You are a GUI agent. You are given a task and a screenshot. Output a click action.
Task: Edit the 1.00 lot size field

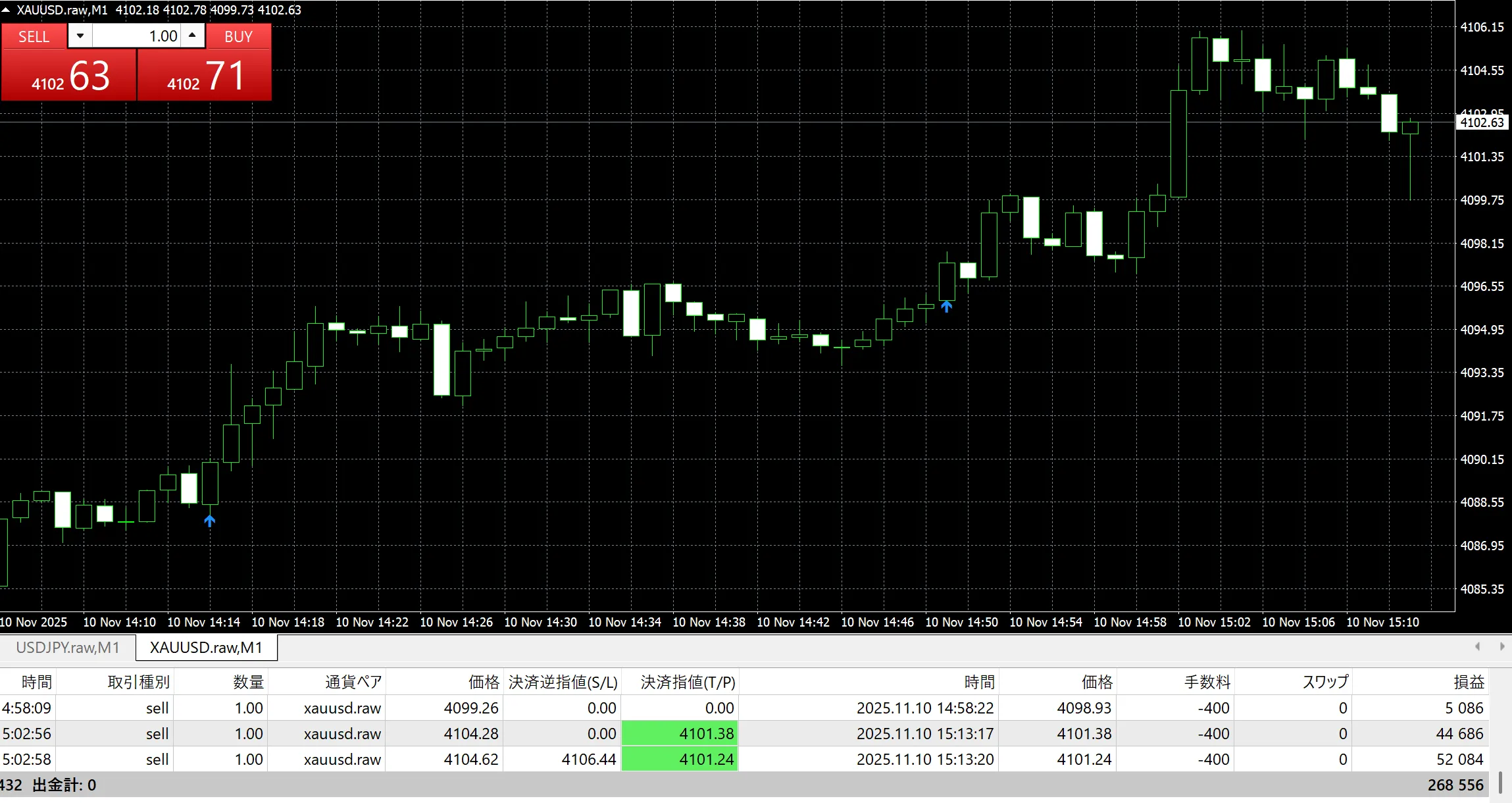coord(138,36)
